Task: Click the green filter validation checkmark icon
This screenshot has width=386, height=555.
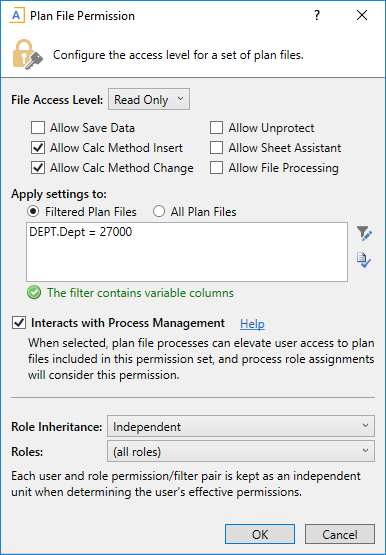Action: pos(34,293)
